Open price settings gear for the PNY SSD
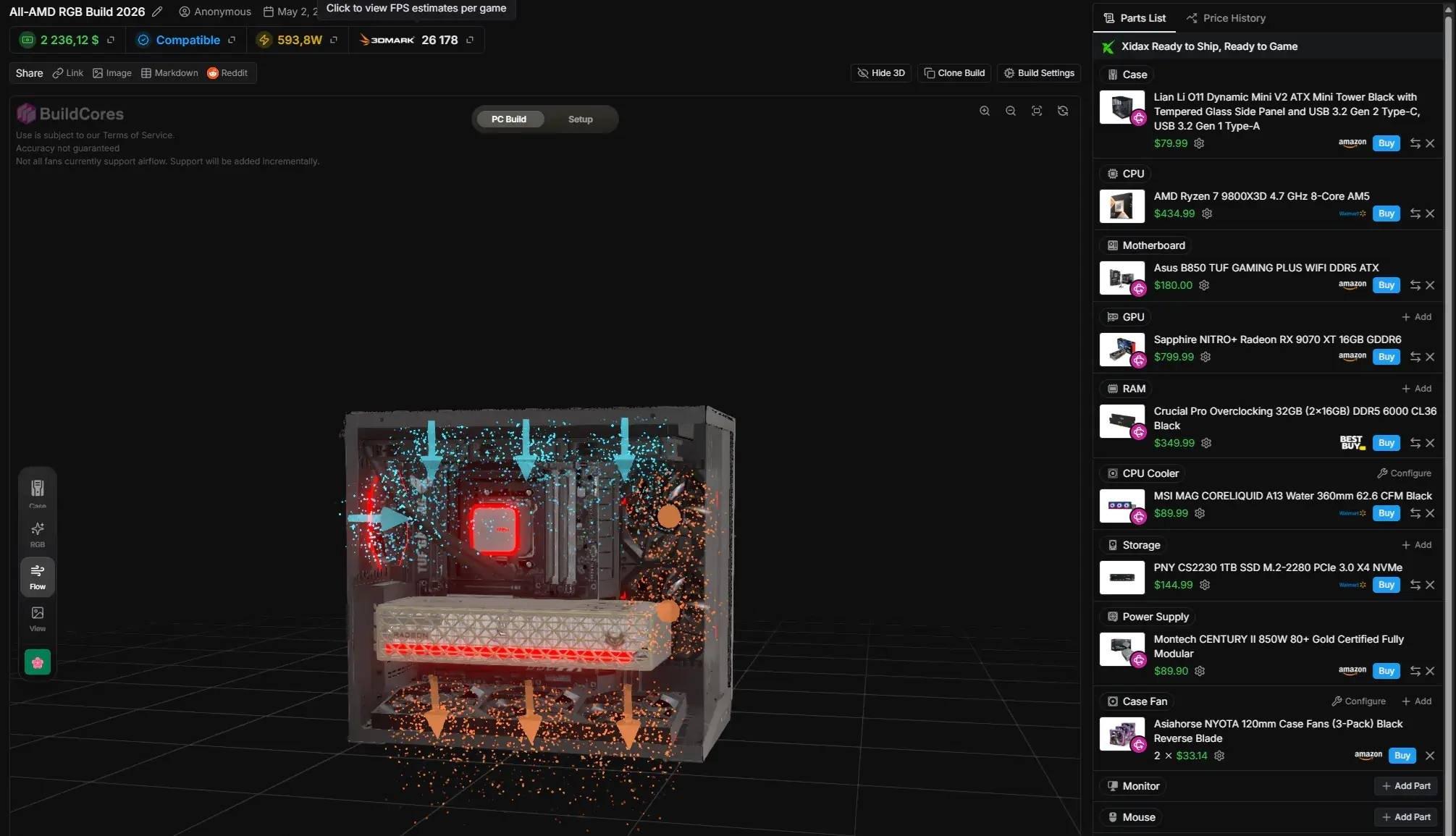This screenshot has height=836, width=1456. point(1205,585)
